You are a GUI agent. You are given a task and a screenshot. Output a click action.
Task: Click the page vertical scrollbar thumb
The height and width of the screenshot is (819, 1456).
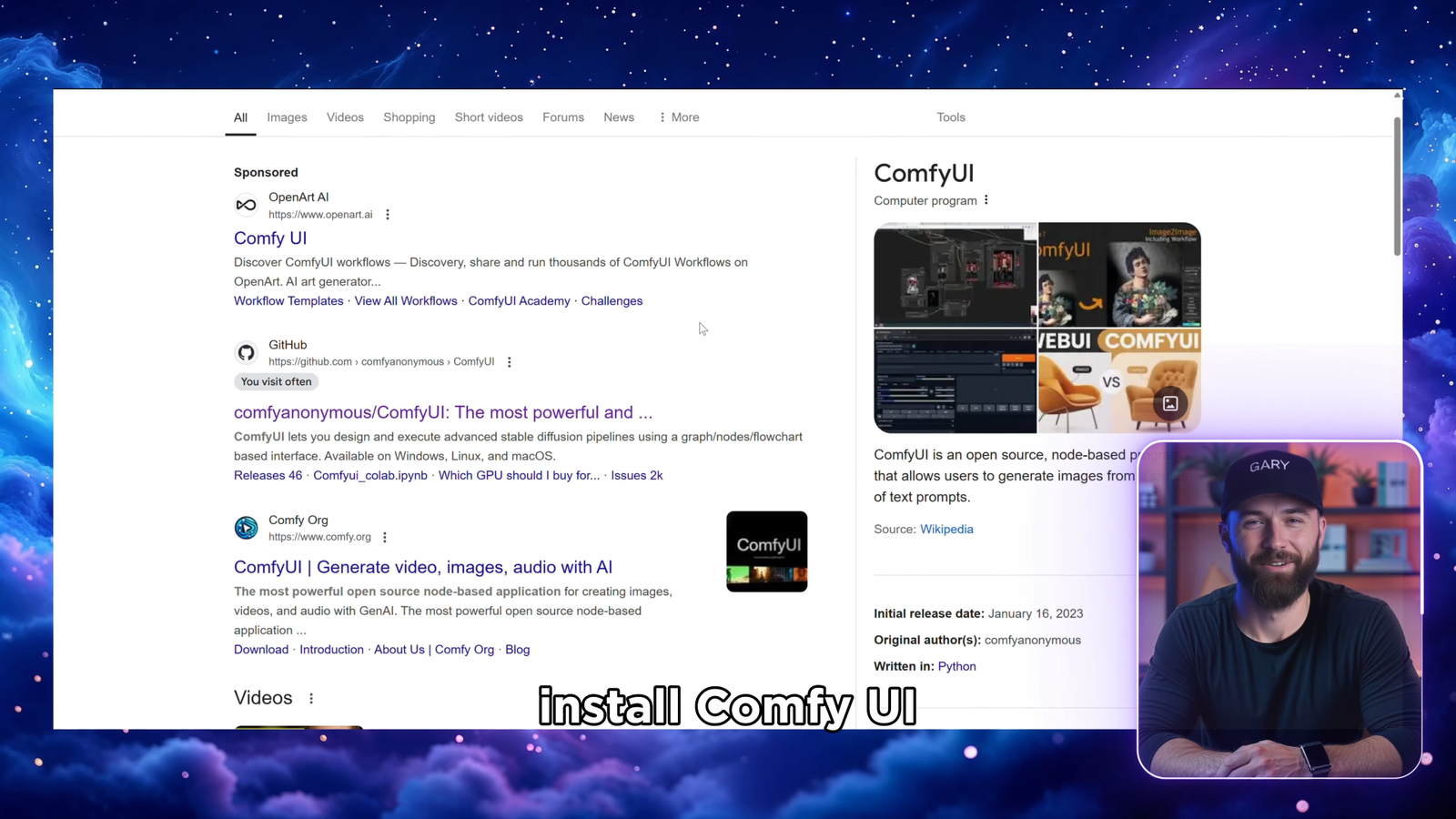coord(1397,186)
